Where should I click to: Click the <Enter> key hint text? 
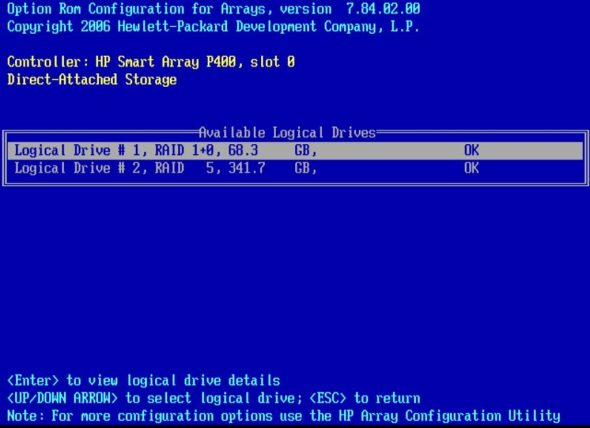pos(33,381)
